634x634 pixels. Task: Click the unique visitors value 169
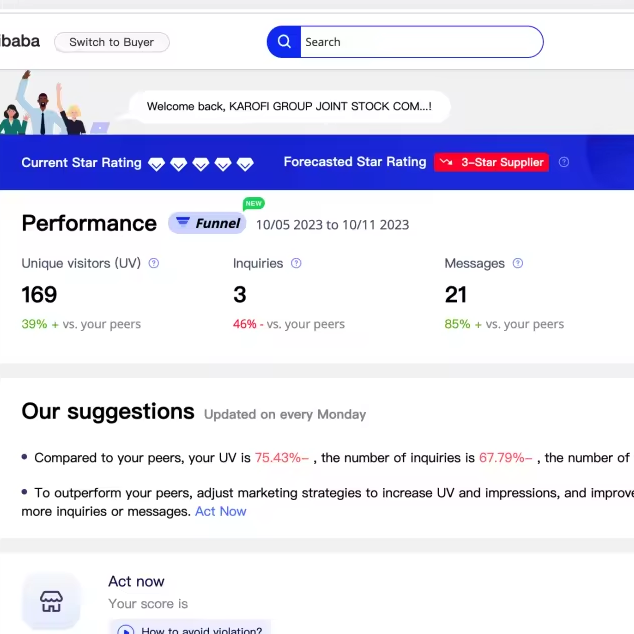click(x=39, y=294)
